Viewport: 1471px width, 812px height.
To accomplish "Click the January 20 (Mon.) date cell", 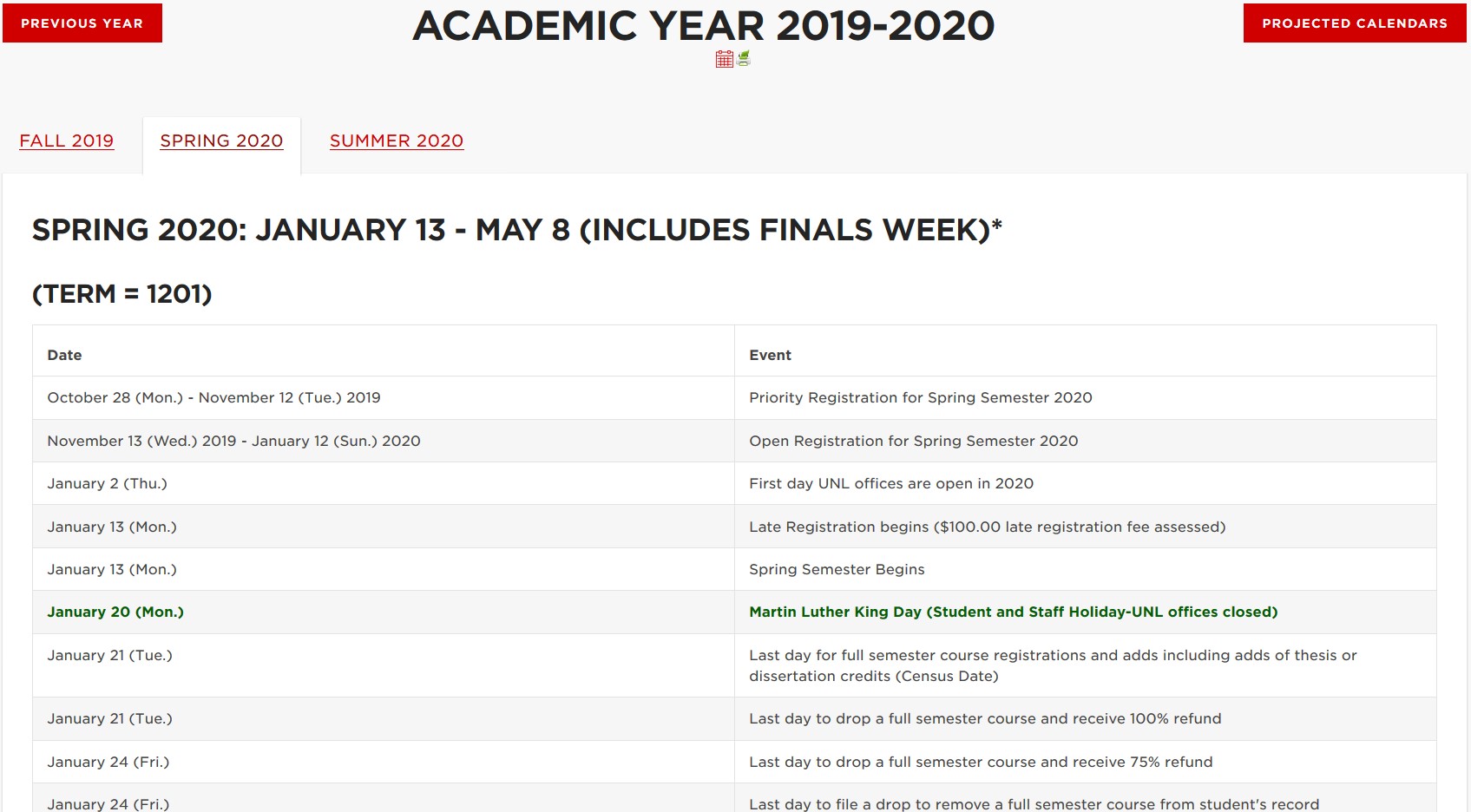I will (115, 612).
